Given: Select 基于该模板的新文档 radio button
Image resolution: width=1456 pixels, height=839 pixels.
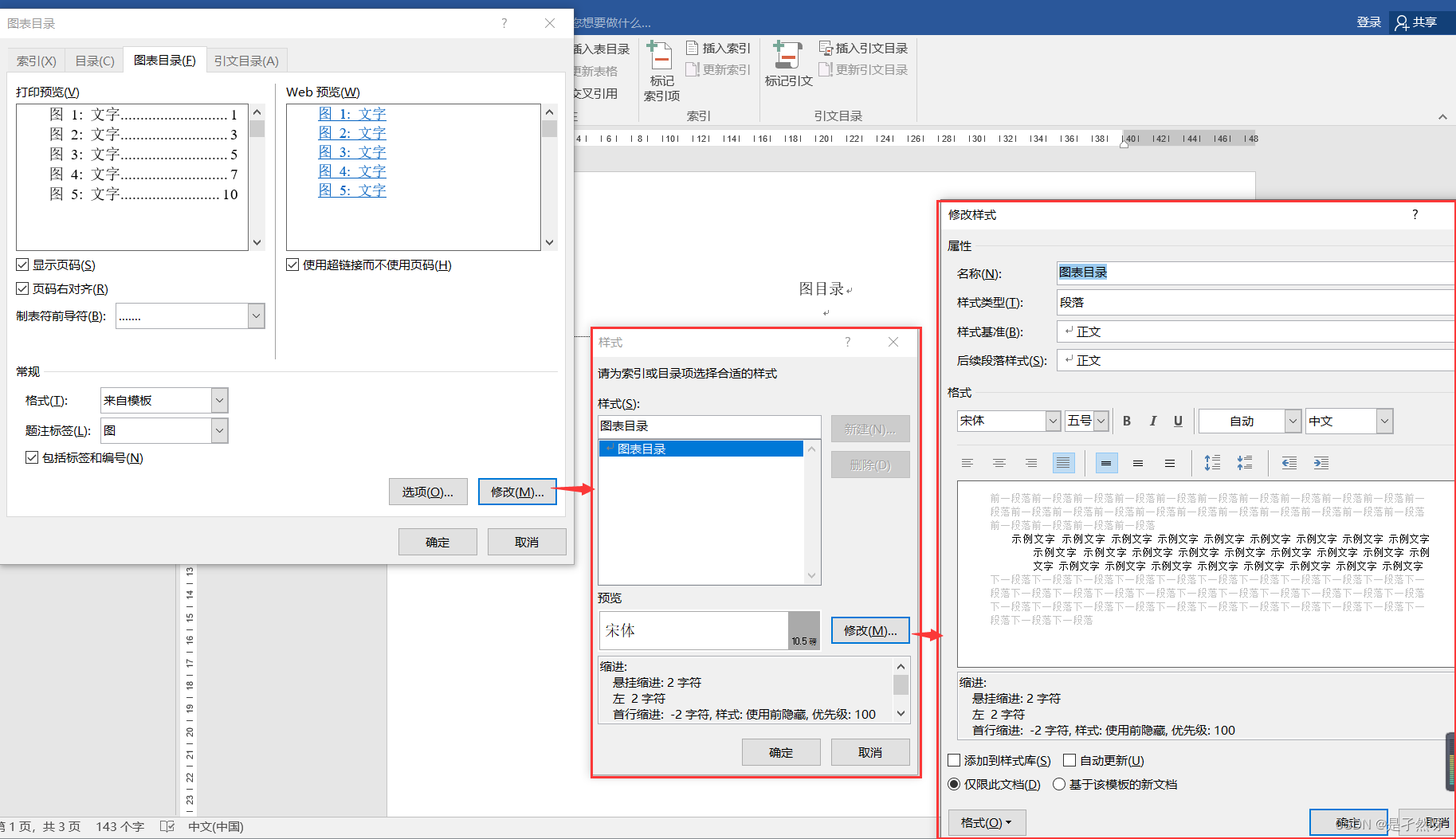Looking at the screenshot, I should pos(1059,784).
